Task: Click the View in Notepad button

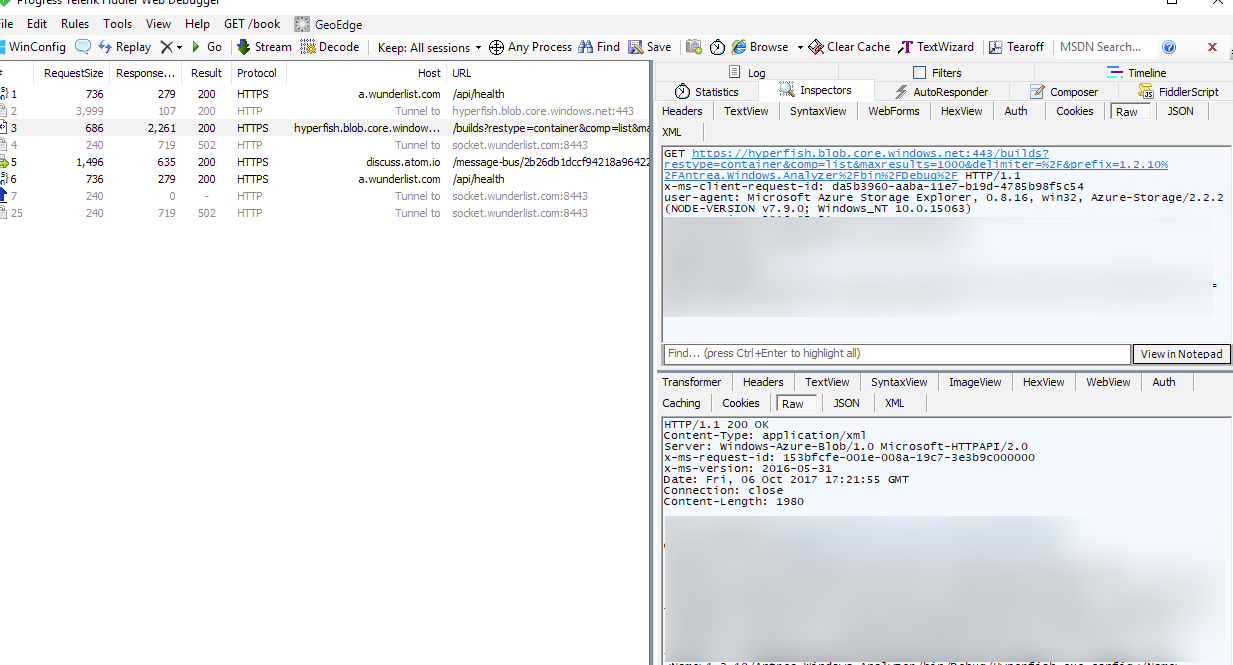Action: (1181, 354)
